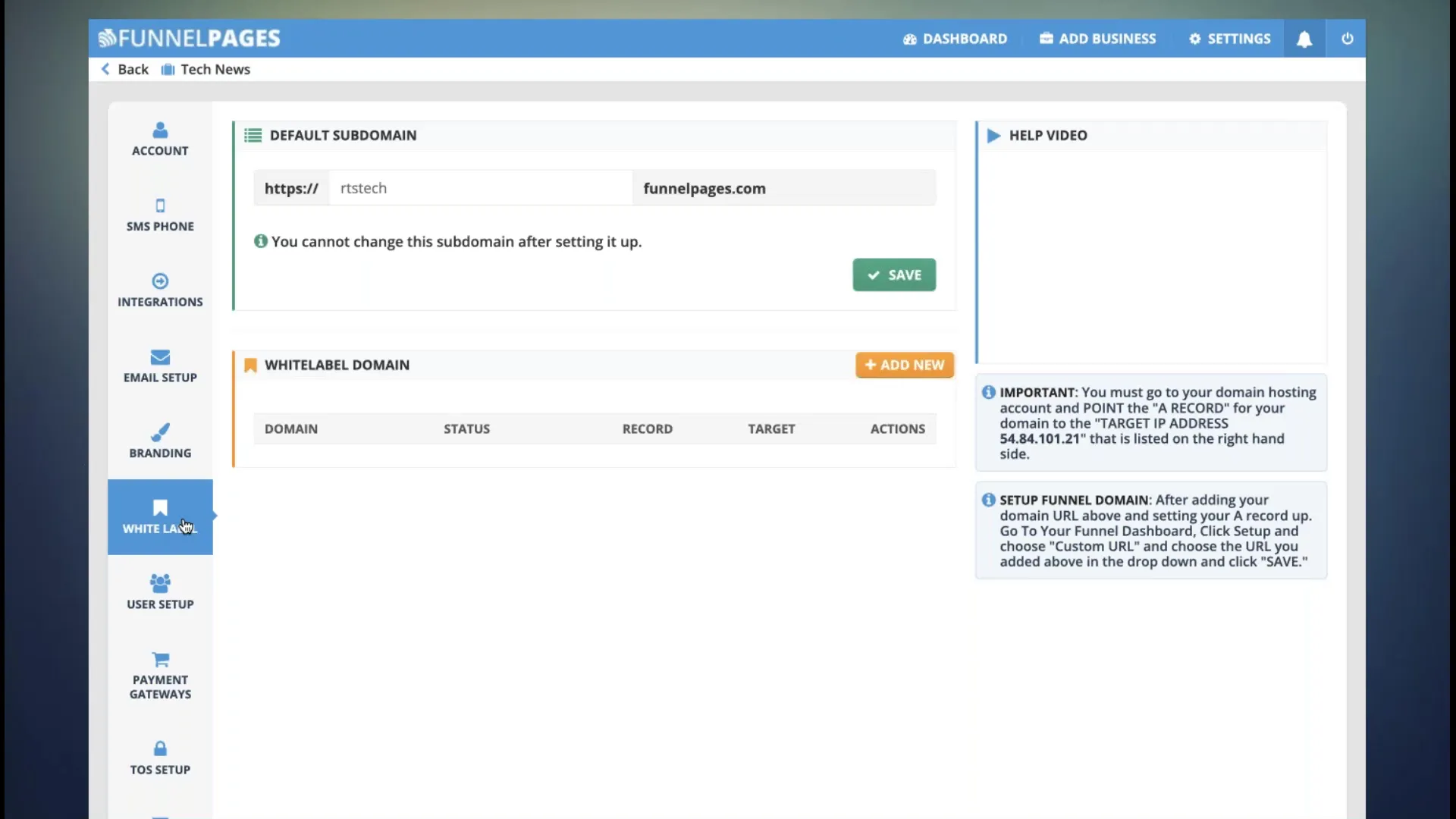Viewport: 1456px width, 819px height.
Task: Open the Branding section
Action: pos(160,441)
